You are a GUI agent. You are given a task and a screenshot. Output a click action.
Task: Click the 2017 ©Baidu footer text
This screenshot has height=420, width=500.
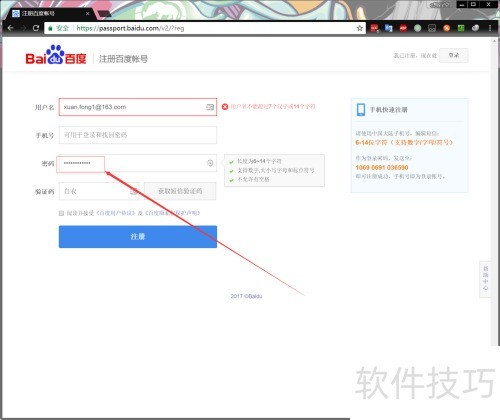[246, 296]
